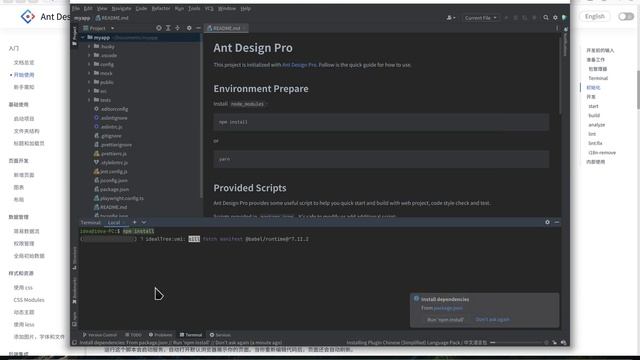Click the editor tabs kebab menu icon
The width and height of the screenshot is (640, 360).
(x=557, y=28)
